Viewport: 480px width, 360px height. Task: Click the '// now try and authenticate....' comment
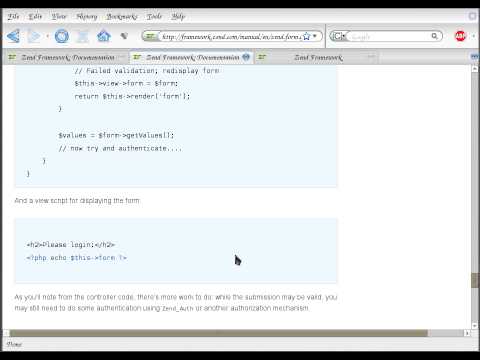120,148
